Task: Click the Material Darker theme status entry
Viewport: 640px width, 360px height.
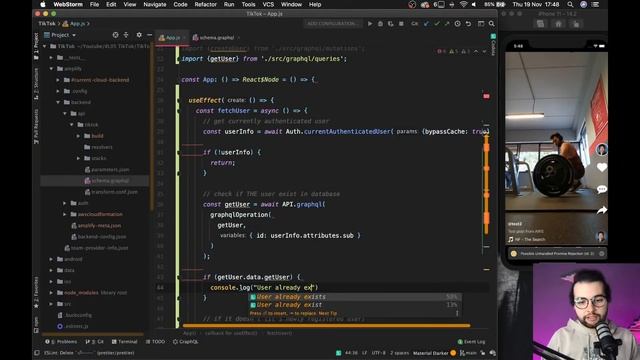Action: [x=430, y=353]
